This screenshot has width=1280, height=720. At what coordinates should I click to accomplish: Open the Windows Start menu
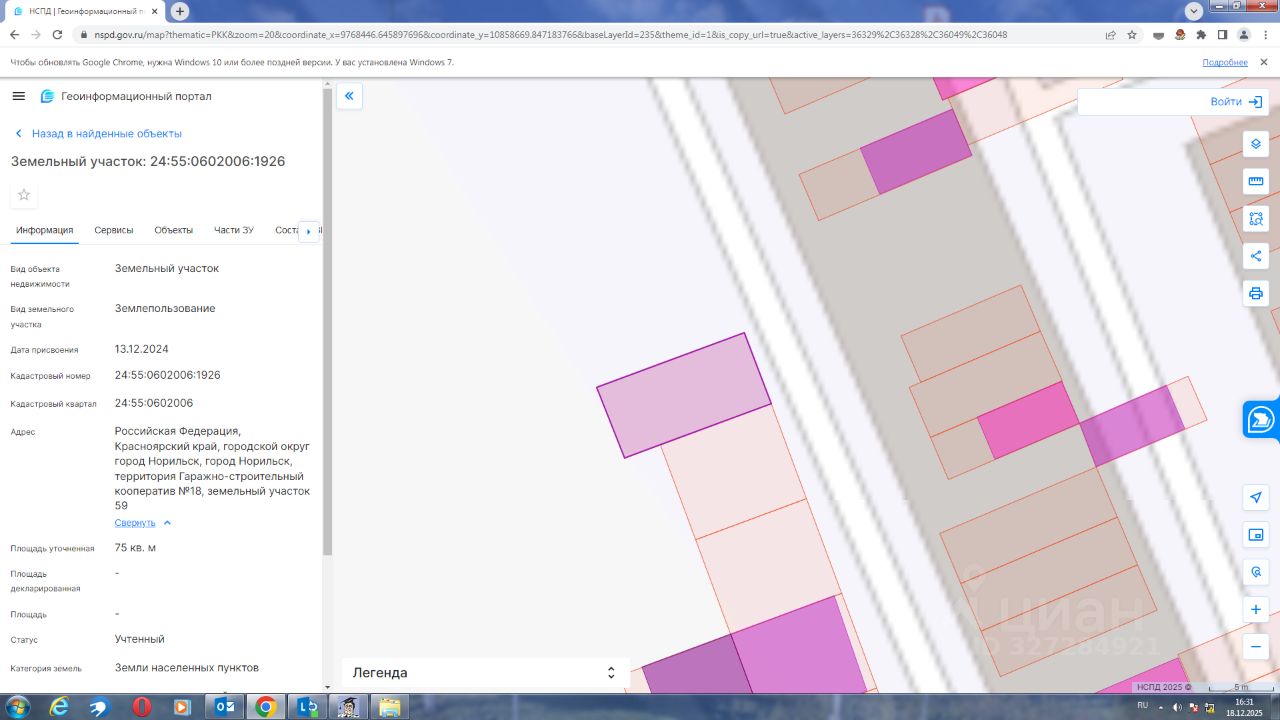pyautogui.click(x=17, y=707)
